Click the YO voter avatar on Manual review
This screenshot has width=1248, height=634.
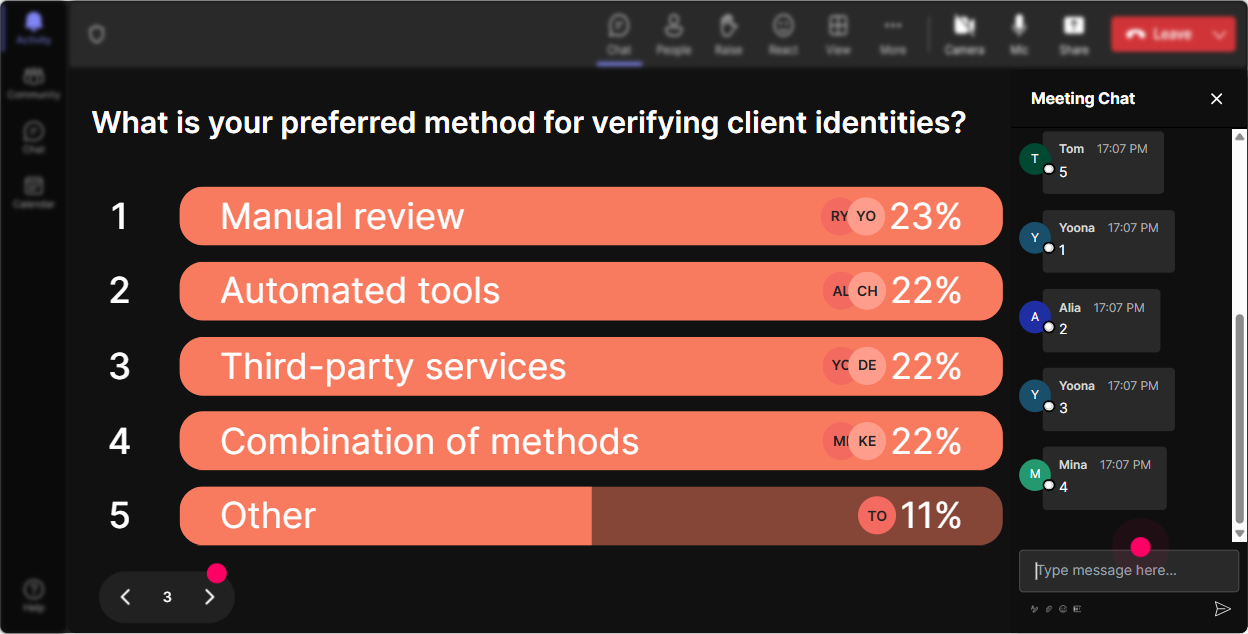pos(866,216)
